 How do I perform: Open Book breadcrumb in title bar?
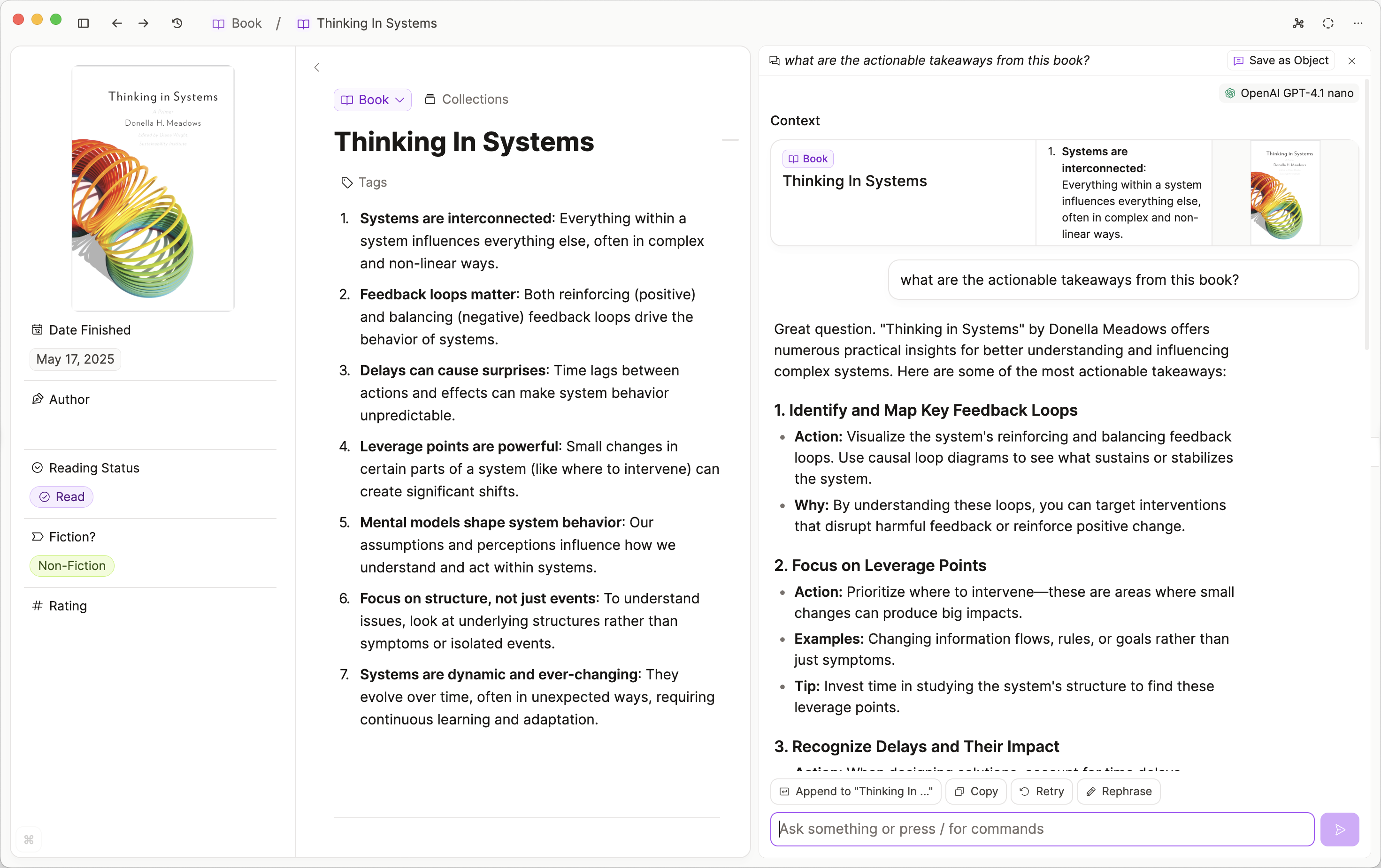[238, 23]
